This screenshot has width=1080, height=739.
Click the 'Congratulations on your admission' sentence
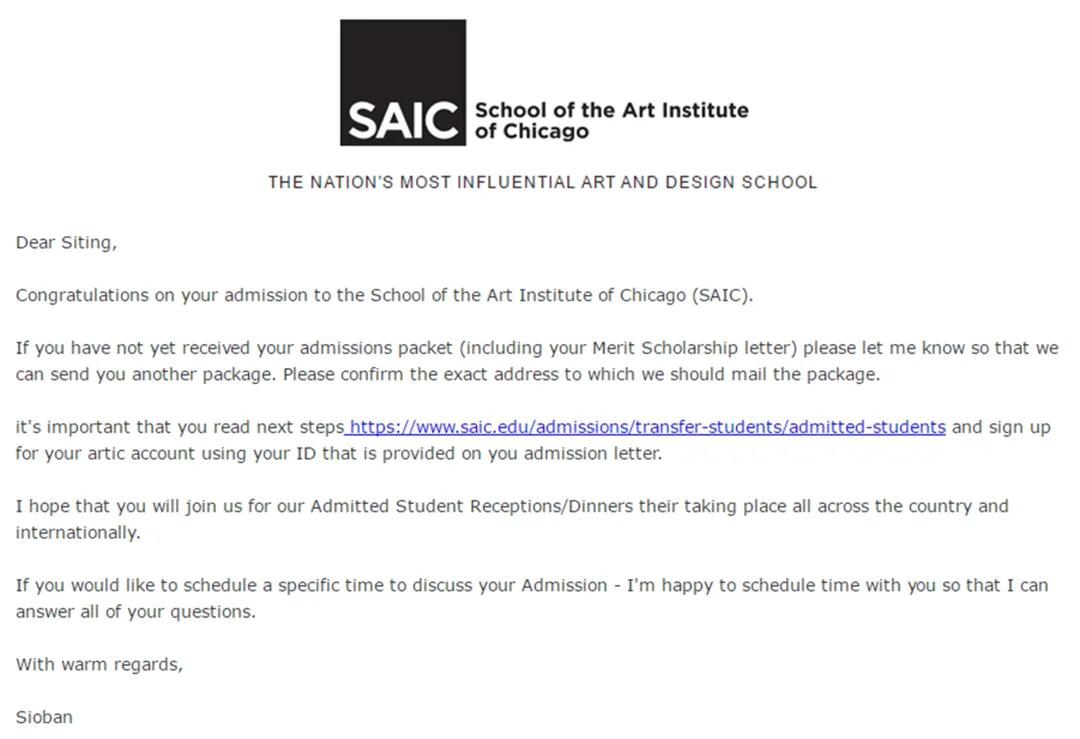[384, 295]
